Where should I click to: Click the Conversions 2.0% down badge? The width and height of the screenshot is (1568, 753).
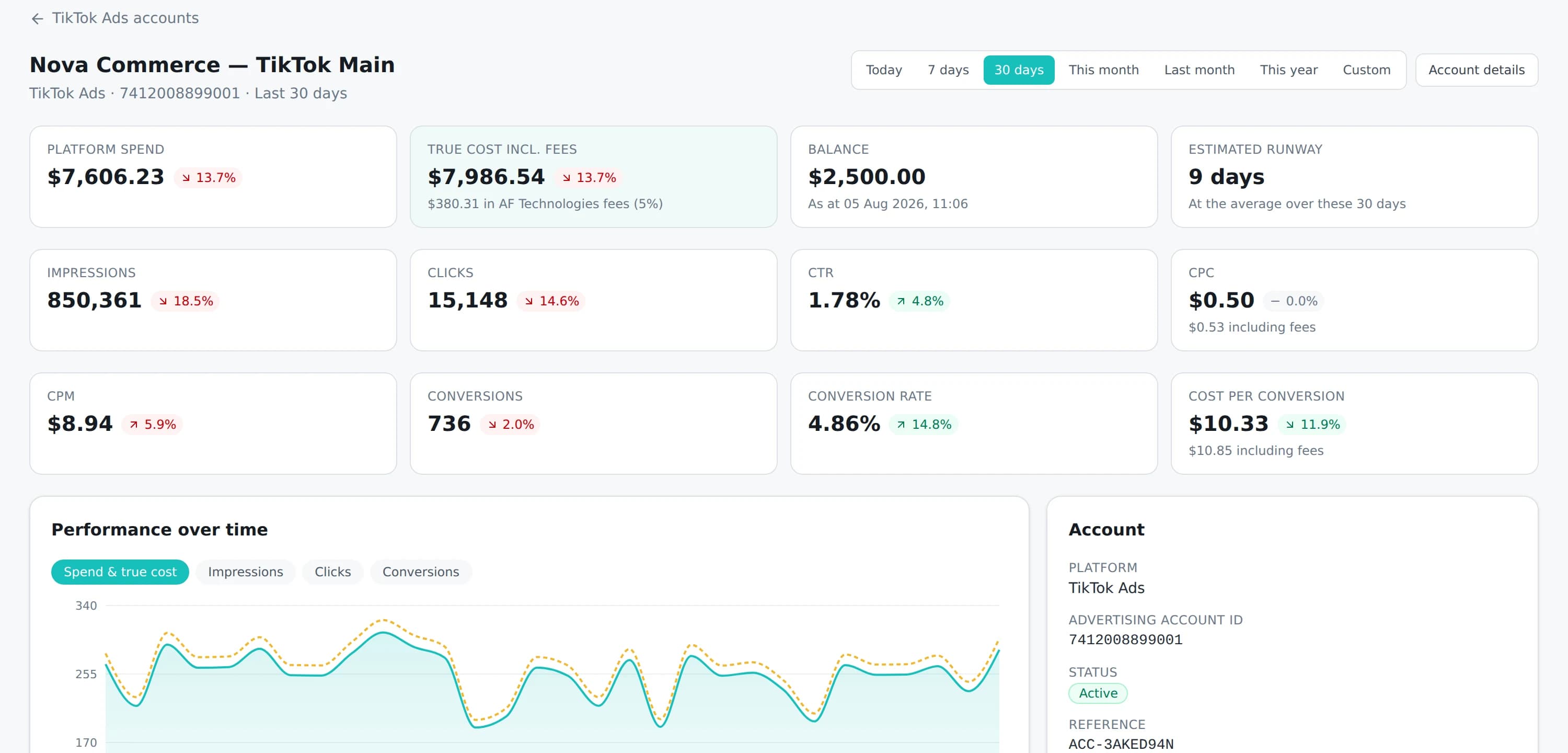510,424
